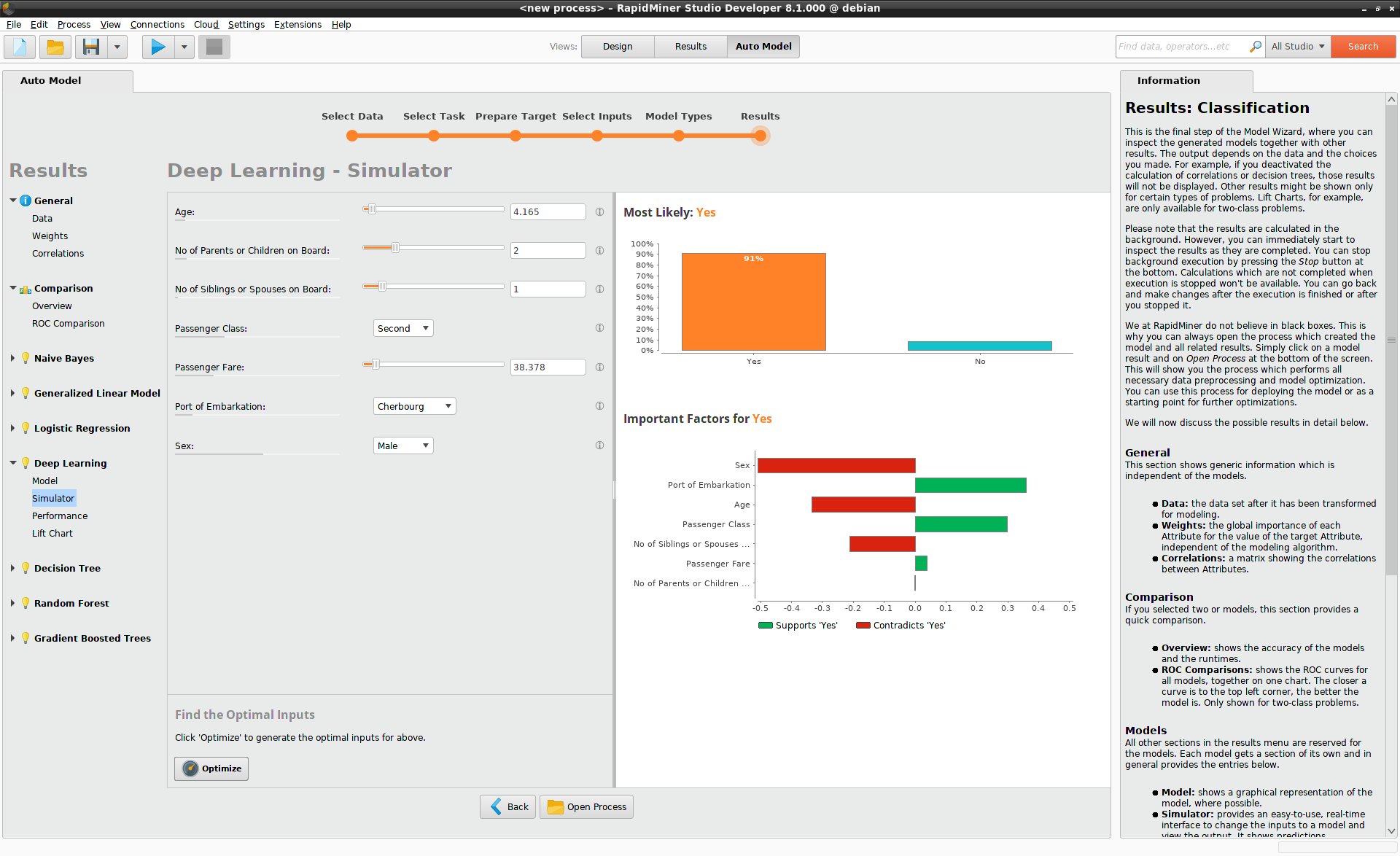
Task: Click the Passenger Fare slider handle
Action: point(376,364)
